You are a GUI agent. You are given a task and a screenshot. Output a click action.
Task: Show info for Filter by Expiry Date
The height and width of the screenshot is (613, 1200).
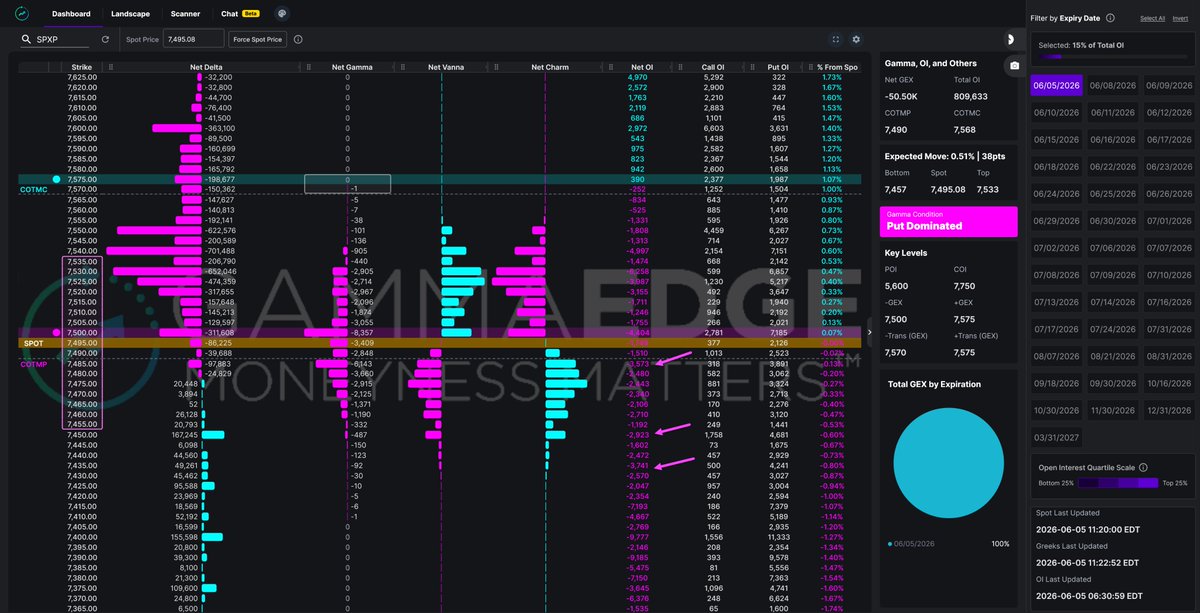click(x=1110, y=17)
